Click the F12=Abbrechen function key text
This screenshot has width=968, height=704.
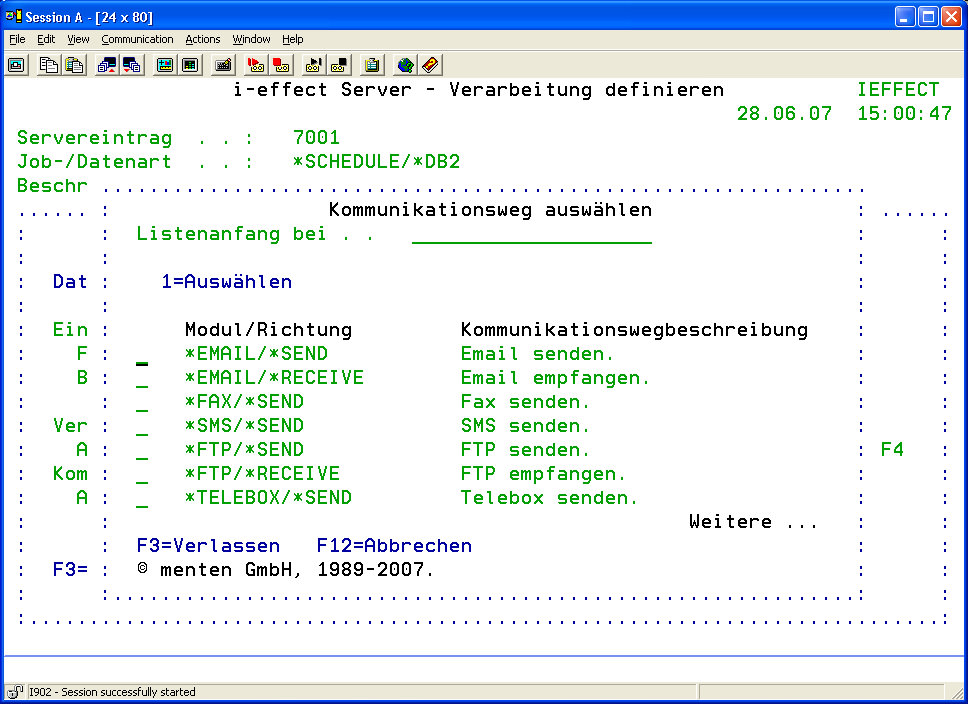pyautogui.click(x=394, y=546)
